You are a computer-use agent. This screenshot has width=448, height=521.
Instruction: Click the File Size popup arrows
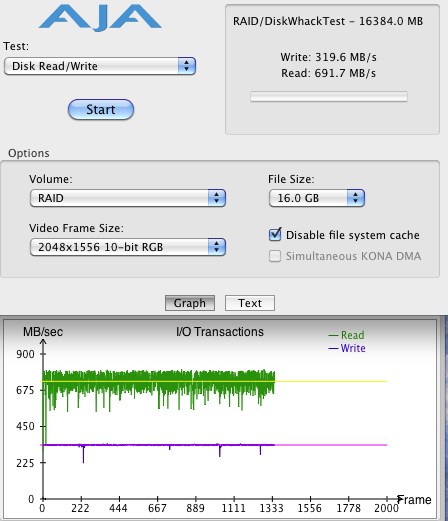click(x=356, y=198)
